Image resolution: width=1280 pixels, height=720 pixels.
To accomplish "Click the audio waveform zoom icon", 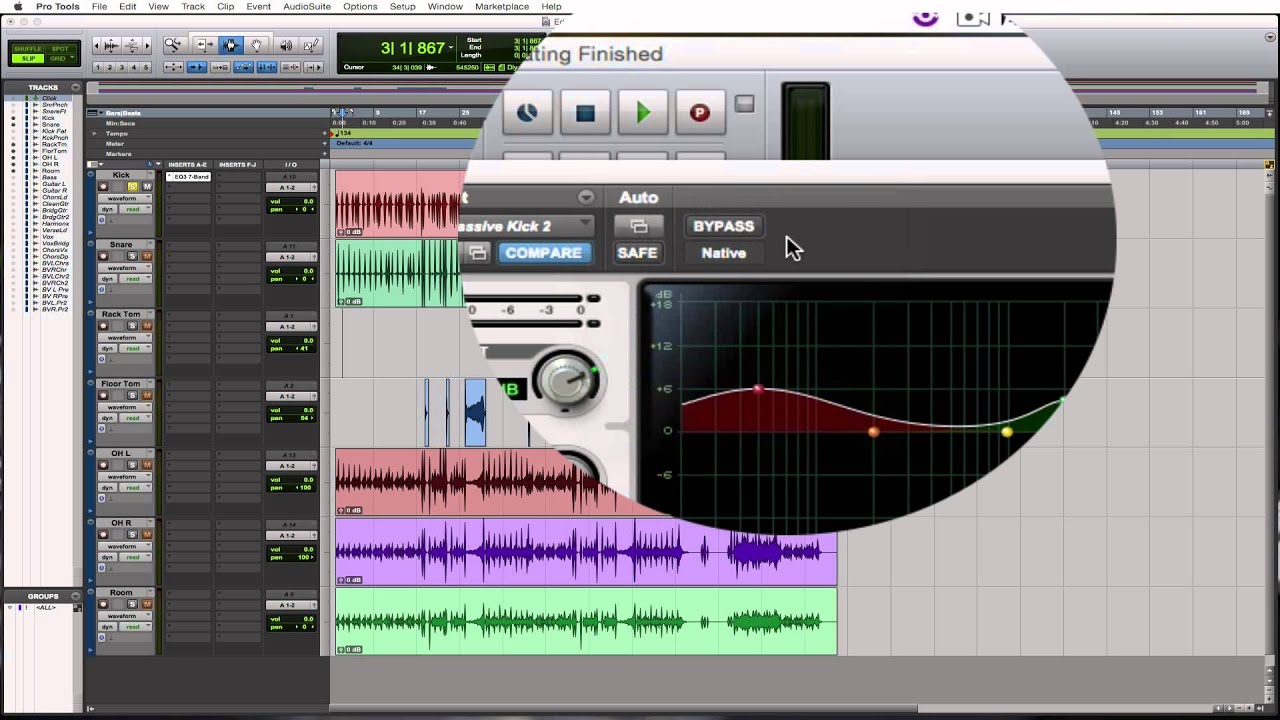I will (x=111, y=45).
